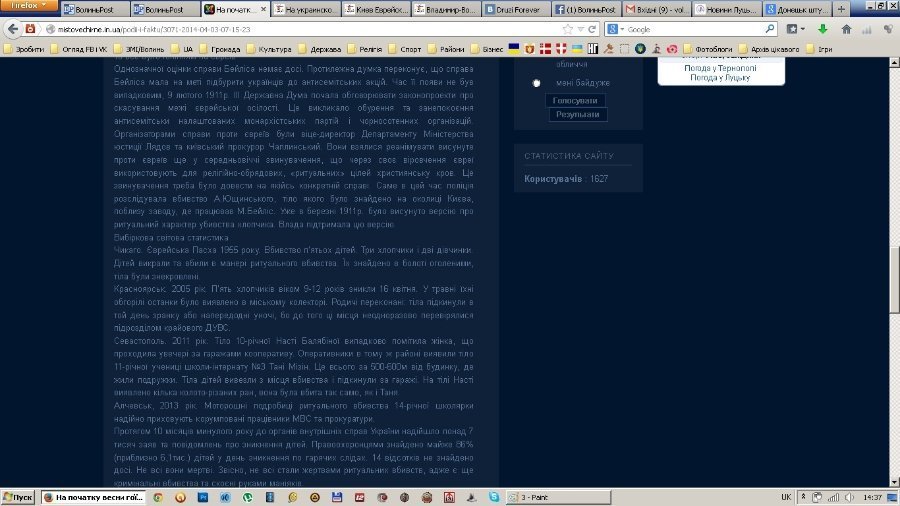Expand the address bar history dropdown arrow
This screenshot has width=900, height=506.
click(580, 29)
